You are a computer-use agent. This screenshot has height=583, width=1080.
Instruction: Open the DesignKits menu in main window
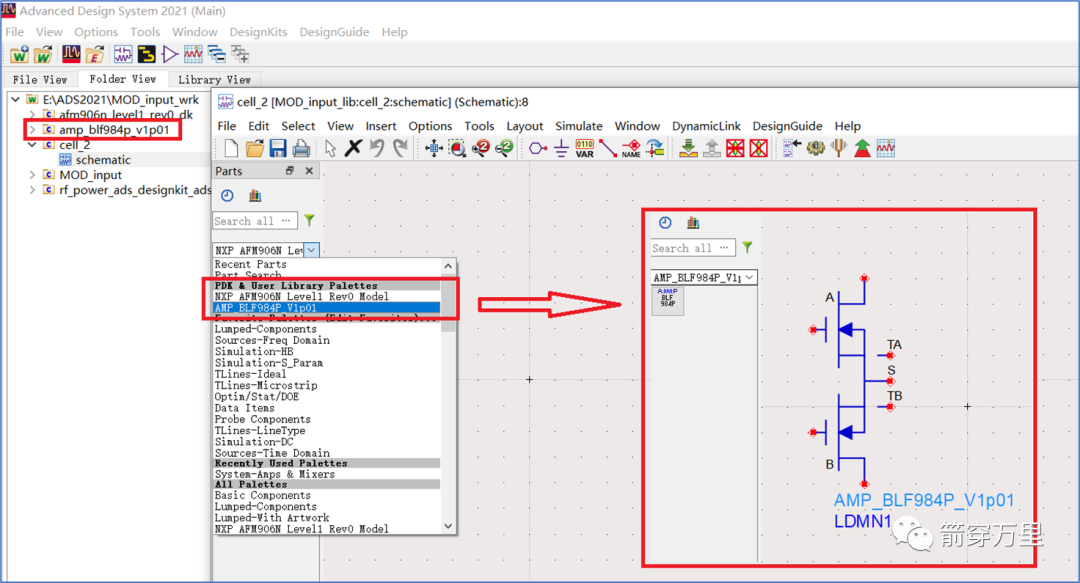(258, 32)
